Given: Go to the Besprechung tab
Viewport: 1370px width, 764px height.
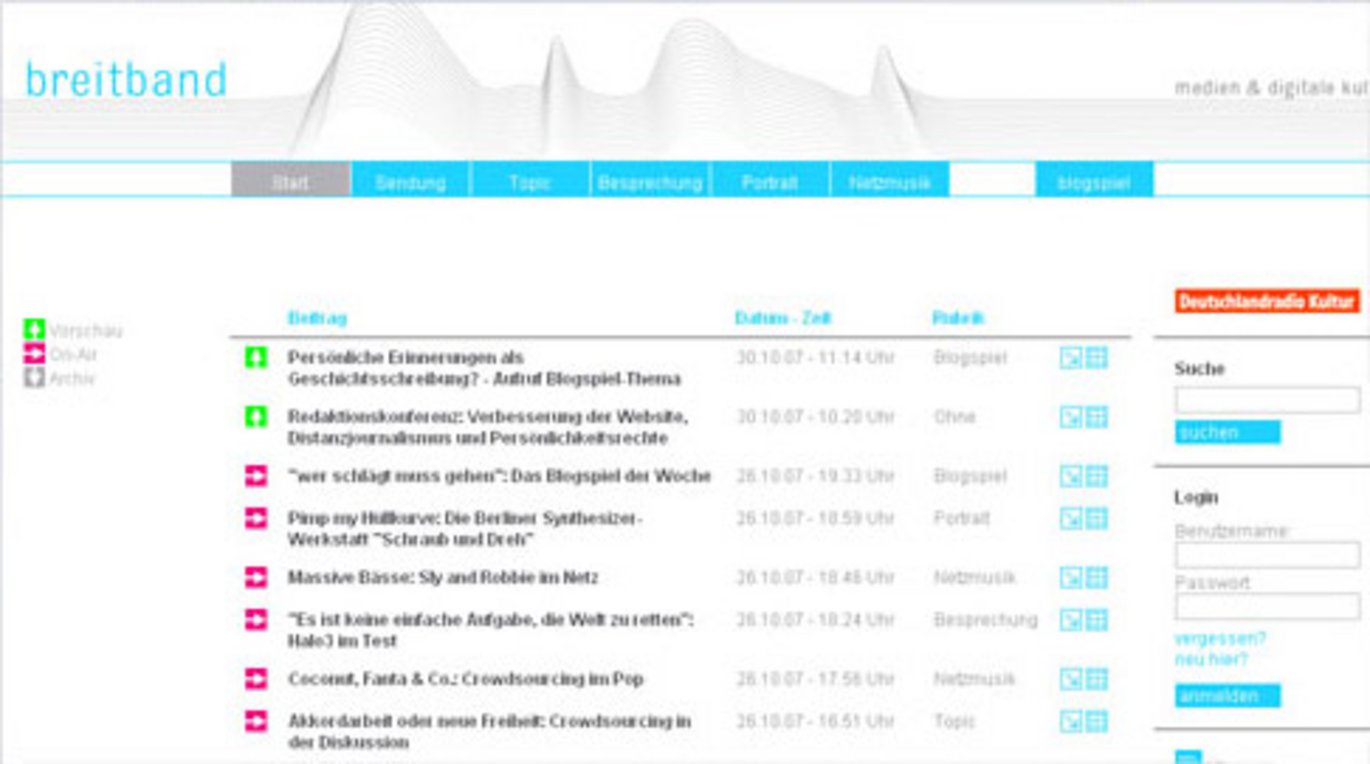Looking at the screenshot, I should pyautogui.click(x=650, y=182).
